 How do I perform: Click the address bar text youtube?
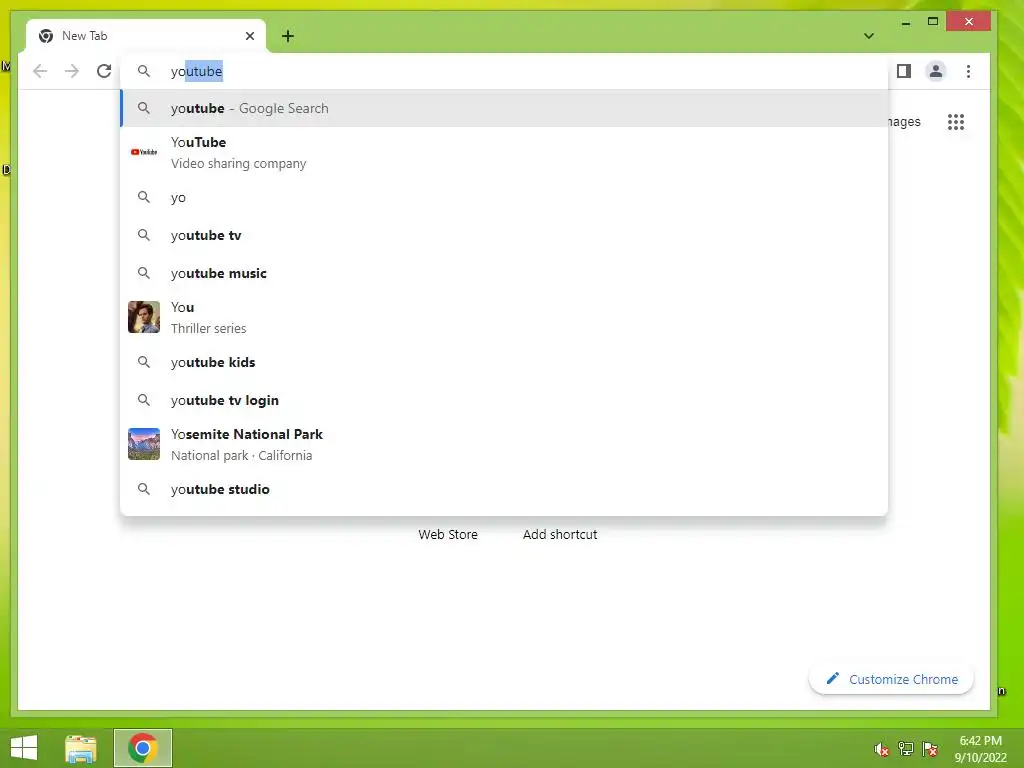197,71
